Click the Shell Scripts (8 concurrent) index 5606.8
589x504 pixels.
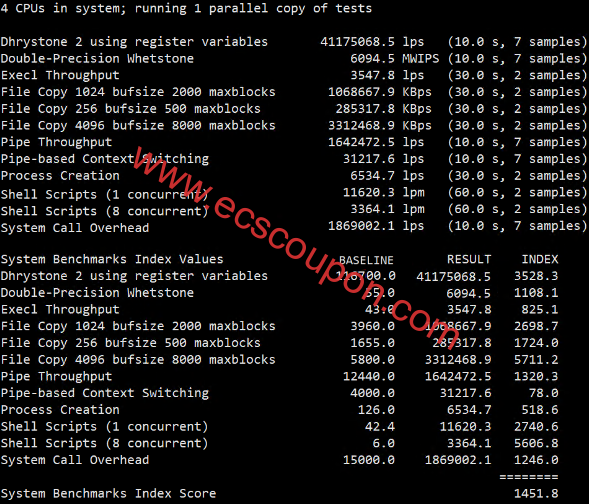click(x=536, y=443)
